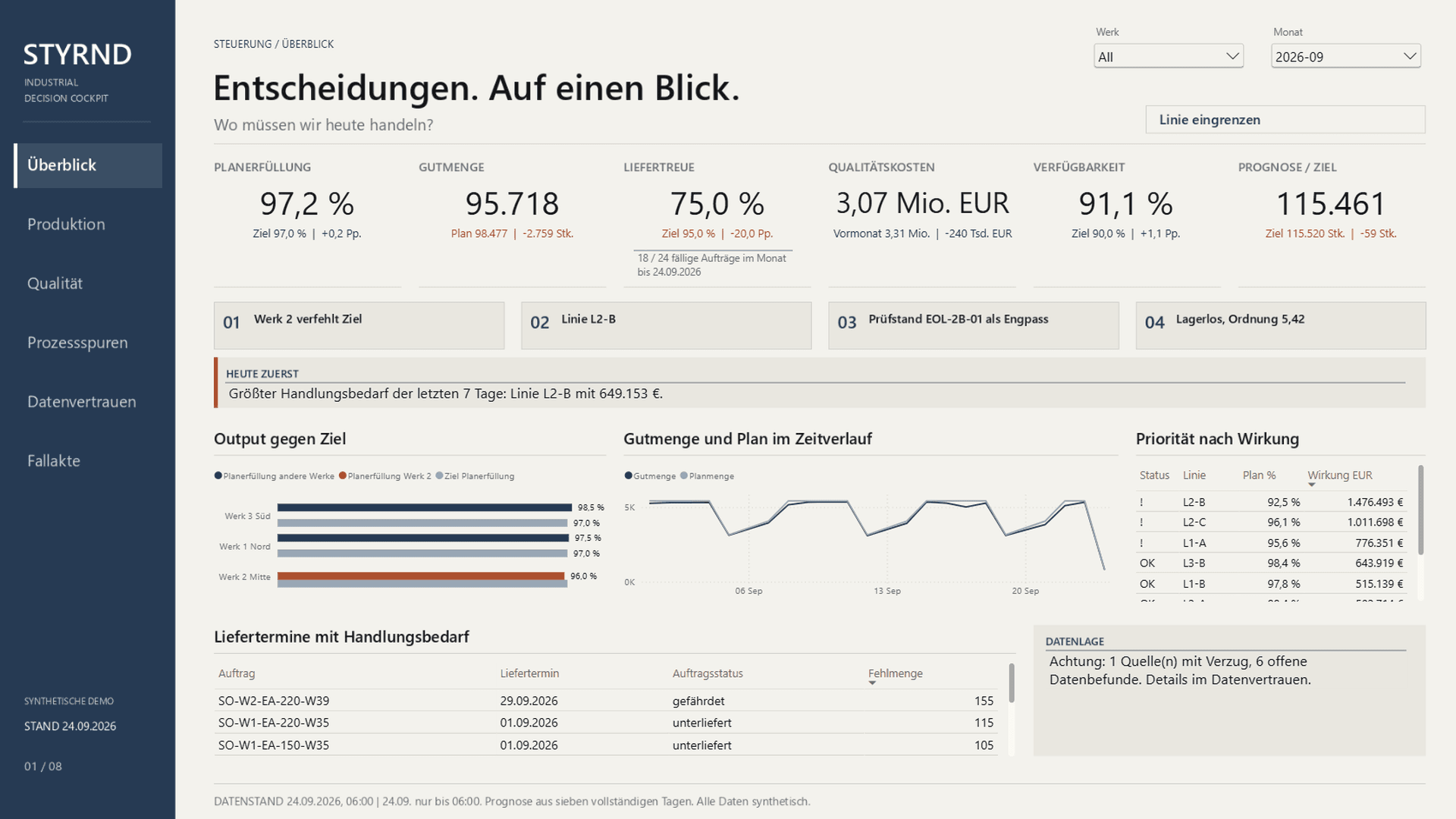This screenshot has width=1456, height=819.
Task: Open card 01 Werk 2 verfehlt Ziel
Action: coord(359,326)
